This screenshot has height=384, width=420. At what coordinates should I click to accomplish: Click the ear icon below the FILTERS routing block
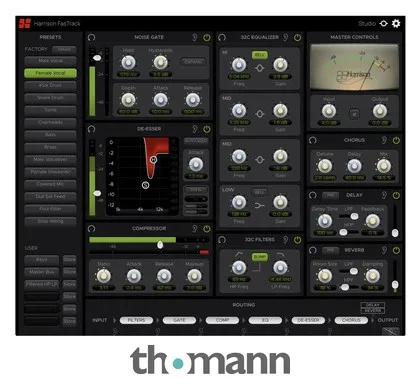(x=115, y=331)
